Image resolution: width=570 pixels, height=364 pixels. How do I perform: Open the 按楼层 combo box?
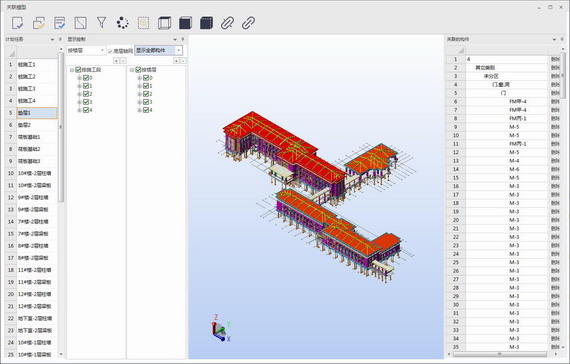(87, 51)
